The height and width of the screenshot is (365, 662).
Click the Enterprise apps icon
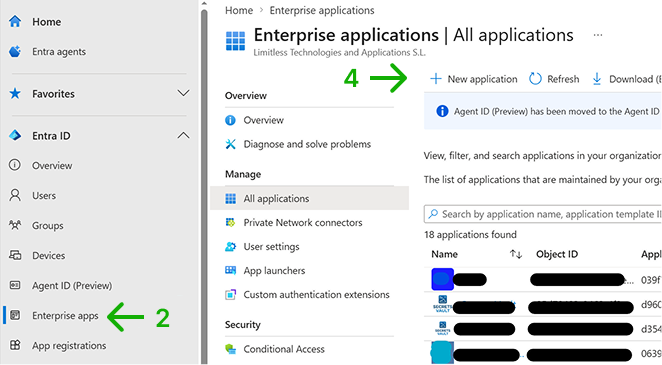pos(15,315)
